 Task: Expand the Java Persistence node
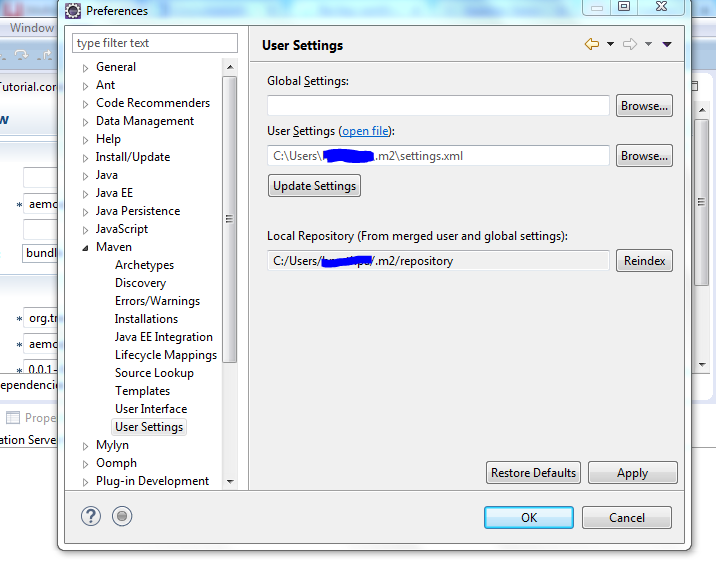[85, 212]
